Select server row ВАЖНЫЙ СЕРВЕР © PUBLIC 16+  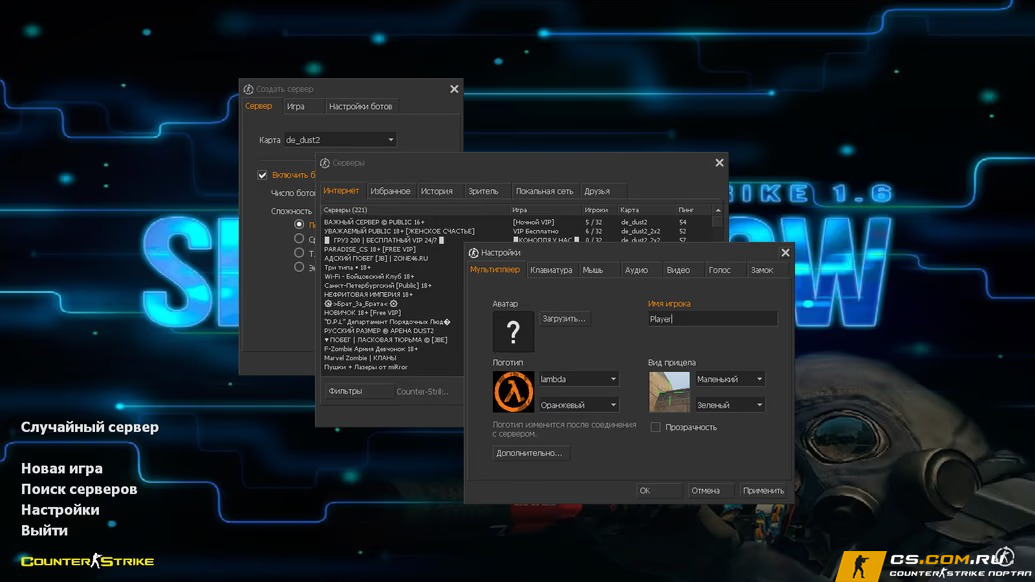pos(517,222)
